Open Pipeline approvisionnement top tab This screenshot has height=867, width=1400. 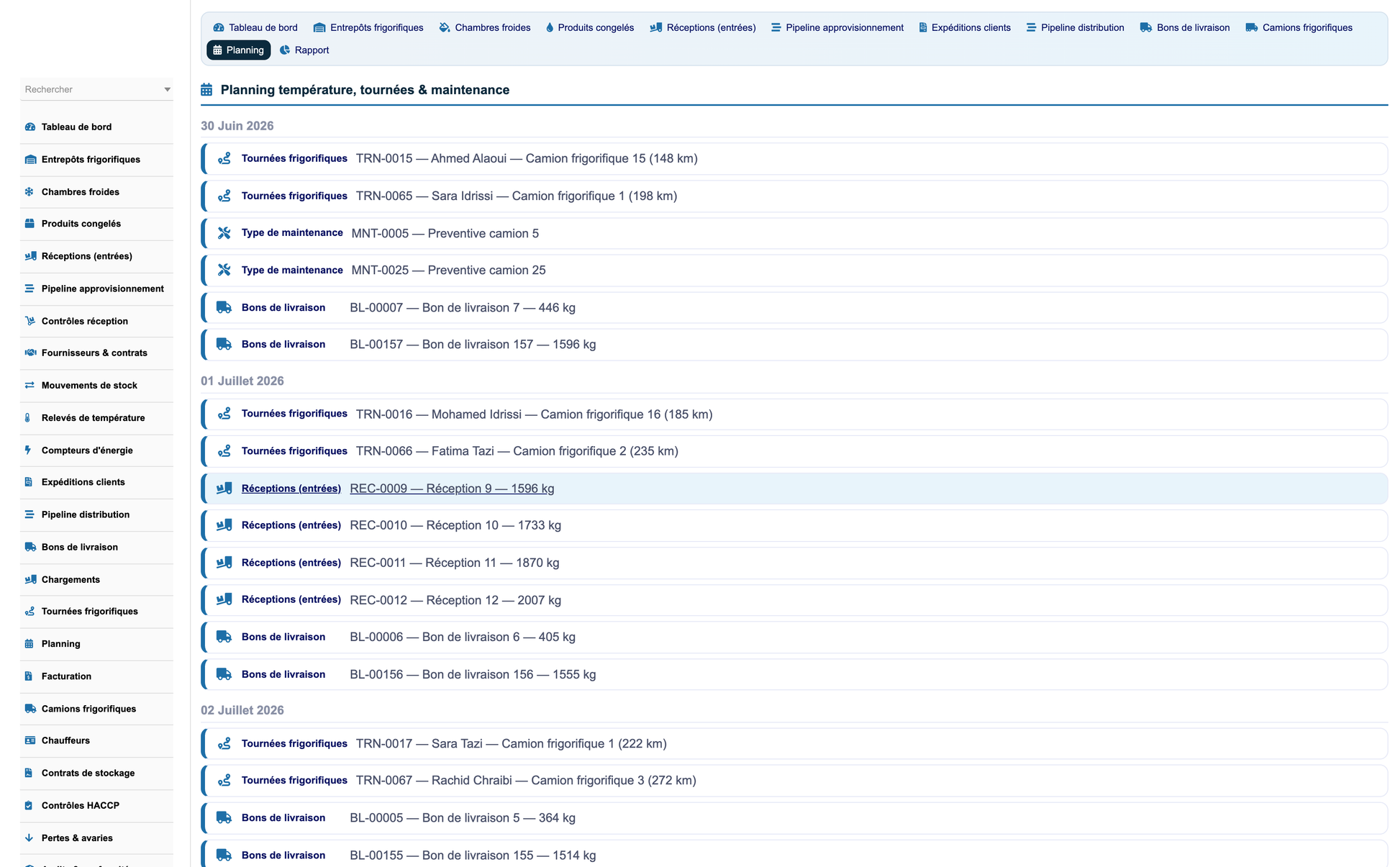point(837,27)
